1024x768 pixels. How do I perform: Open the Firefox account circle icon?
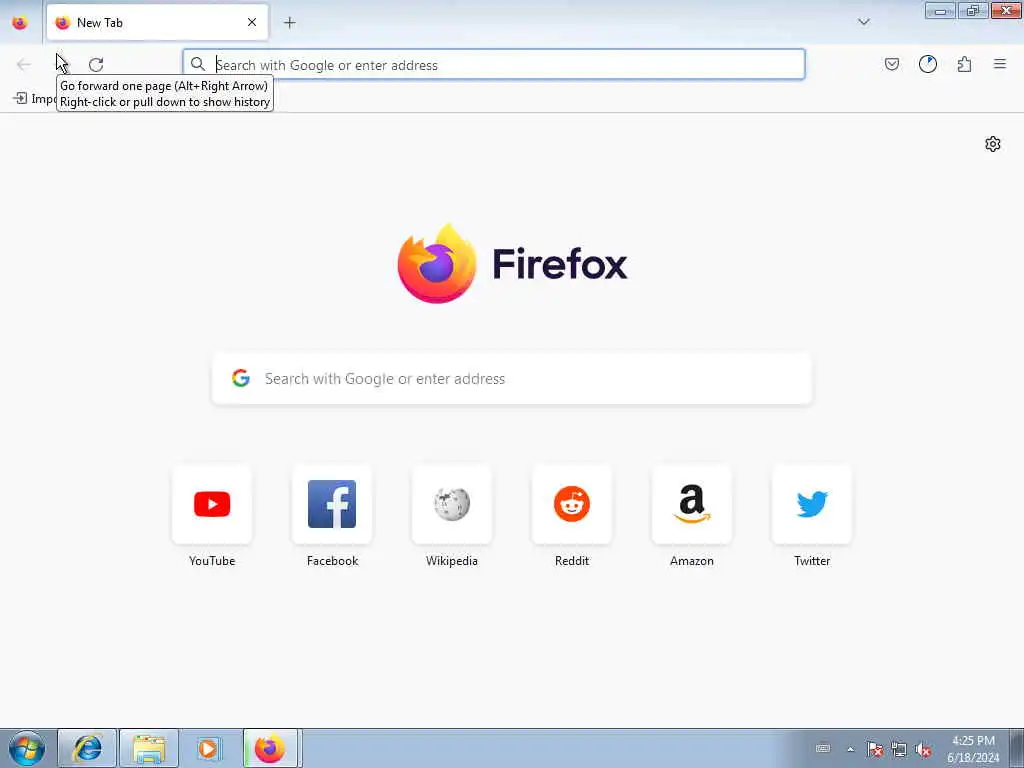pos(927,64)
